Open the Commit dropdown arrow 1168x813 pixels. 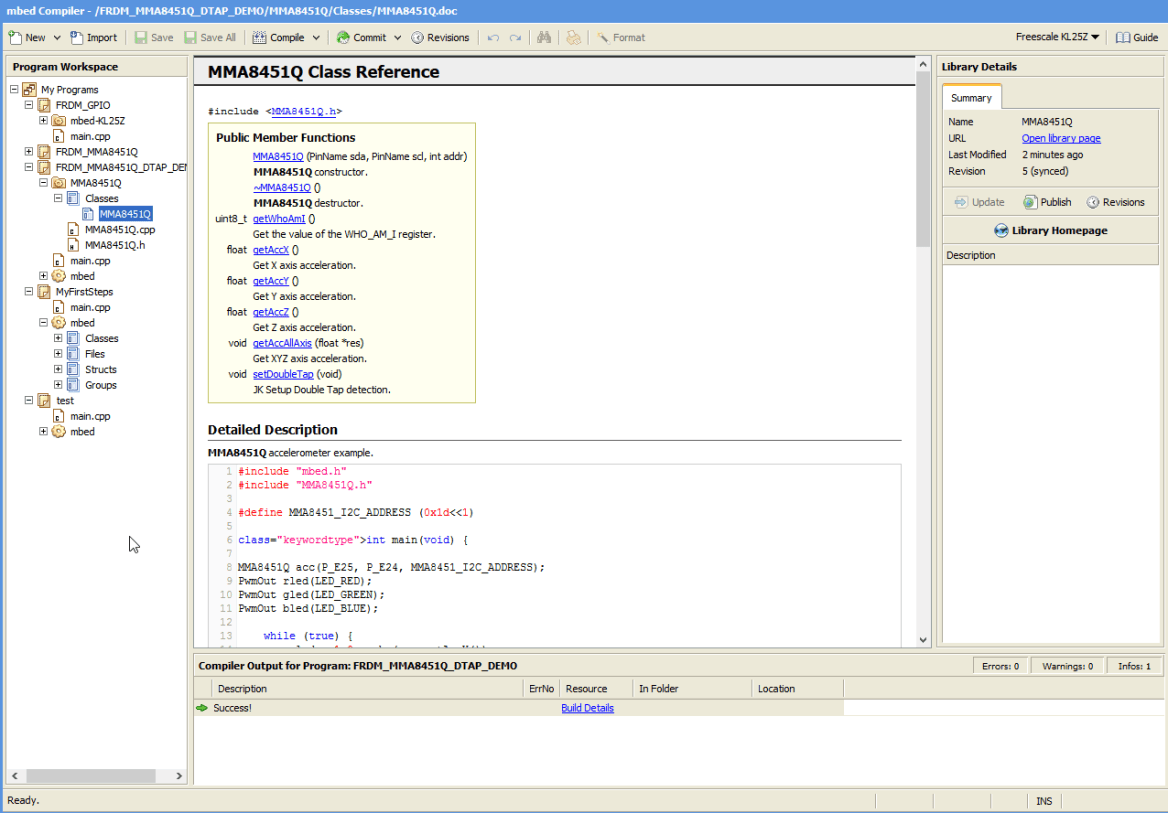tap(398, 37)
